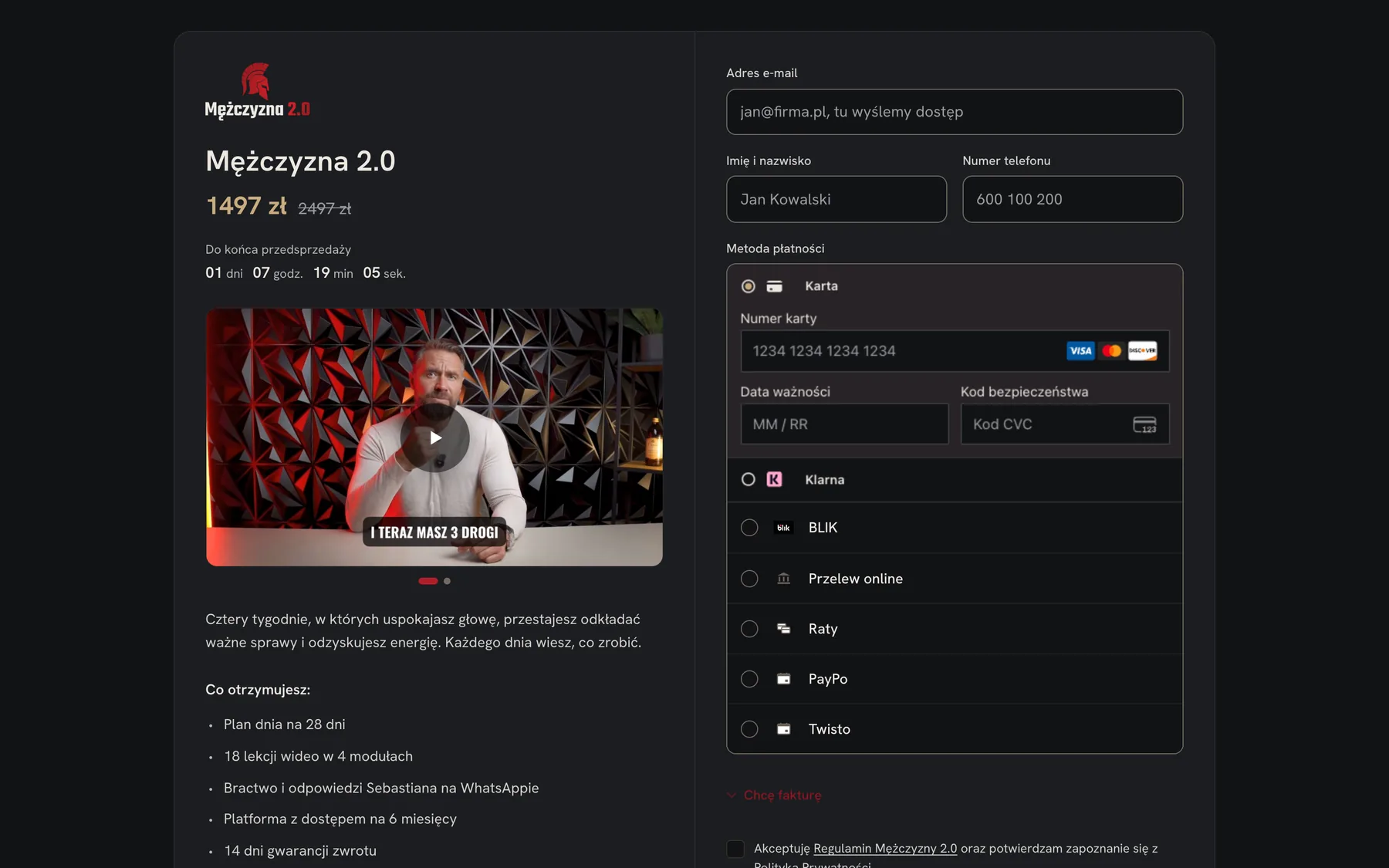Viewport: 1389px width, 868px height.
Task: Click the Kod CVC input field
Action: 1065,424
